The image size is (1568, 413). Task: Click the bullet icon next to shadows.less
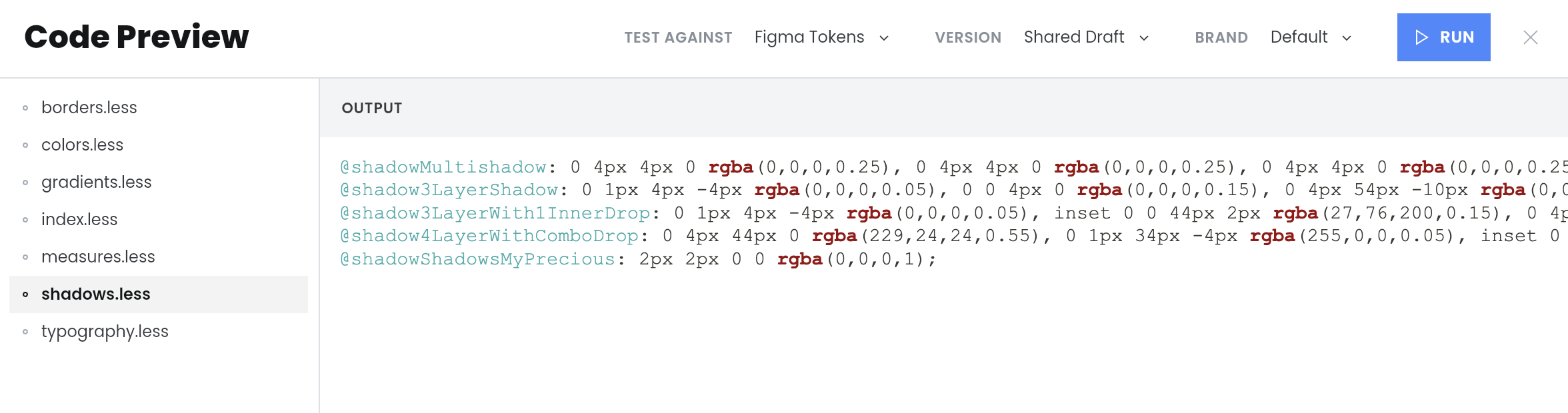[x=25, y=294]
